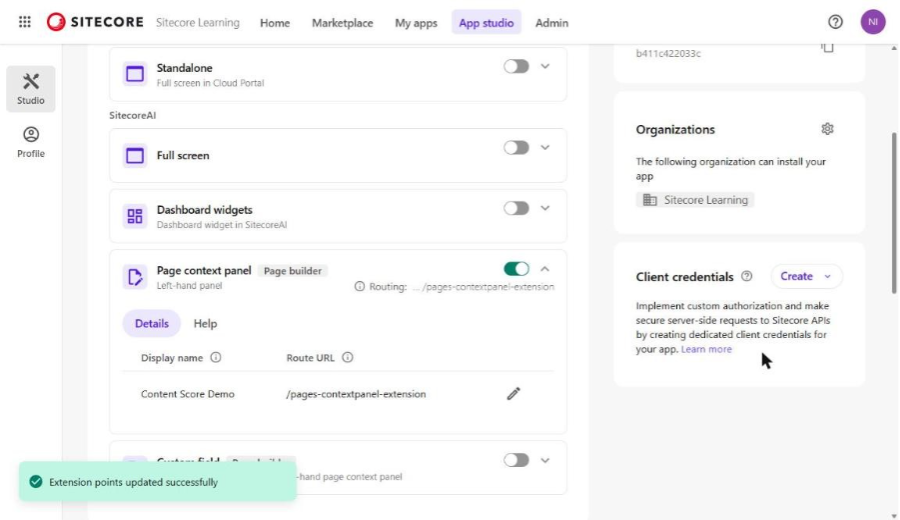The width and height of the screenshot is (900, 520).
Task: Expand the Full screen section chevron
Action: click(545, 148)
